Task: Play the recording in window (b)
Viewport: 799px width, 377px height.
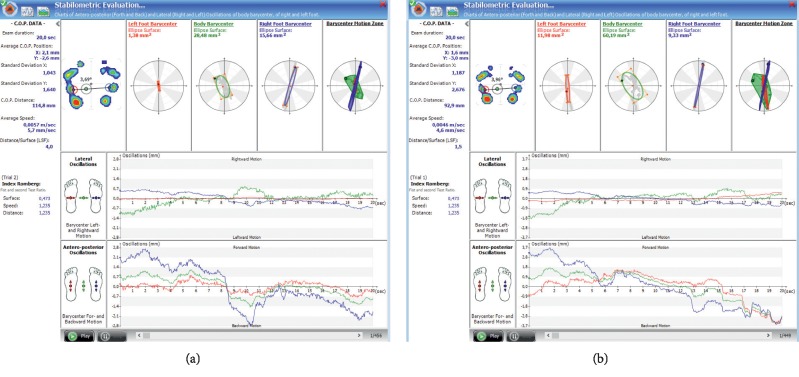Action: tap(488, 336)
